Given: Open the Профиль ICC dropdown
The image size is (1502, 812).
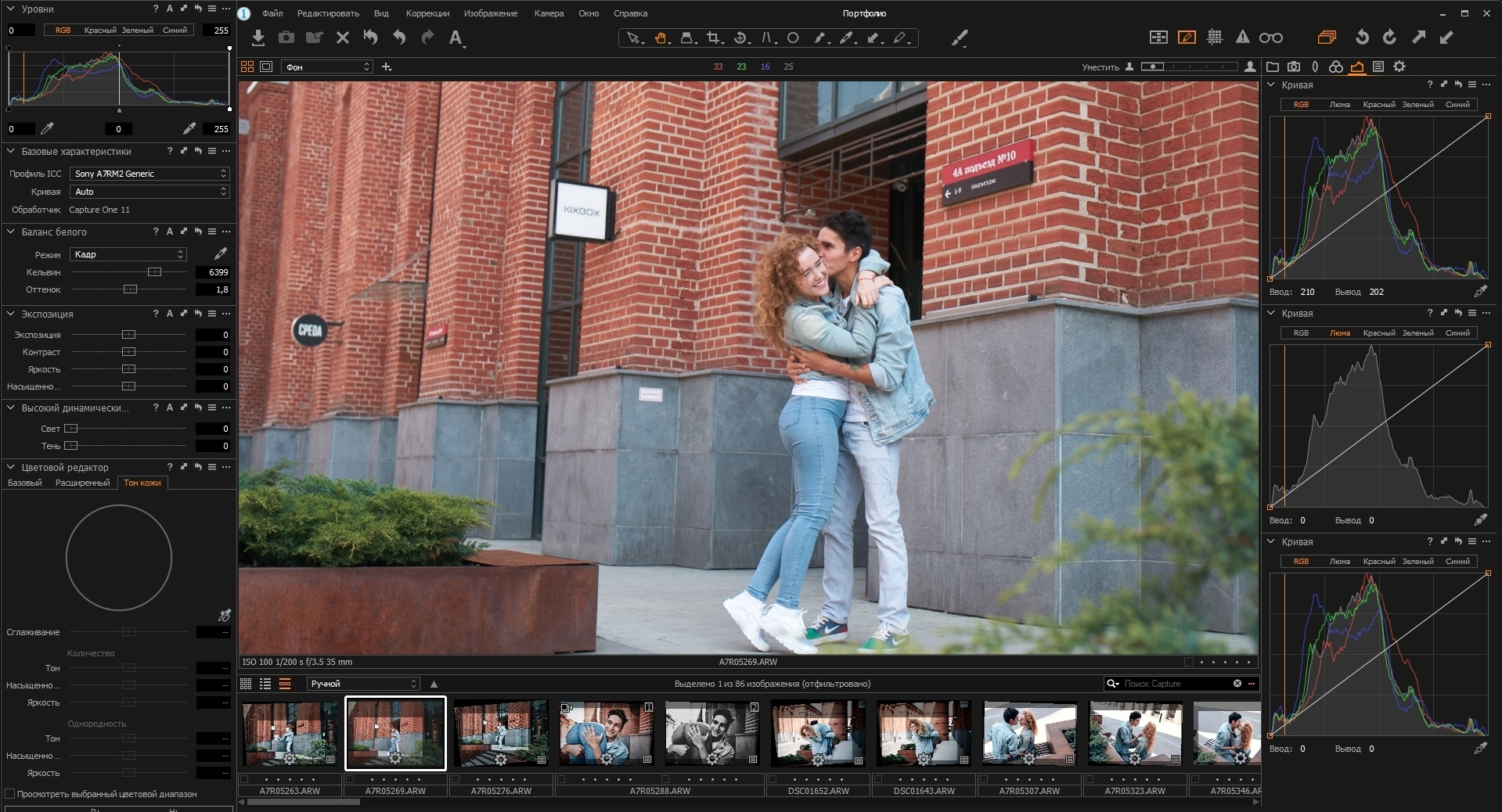Looking at the screenshot, I should coord(149,174).
